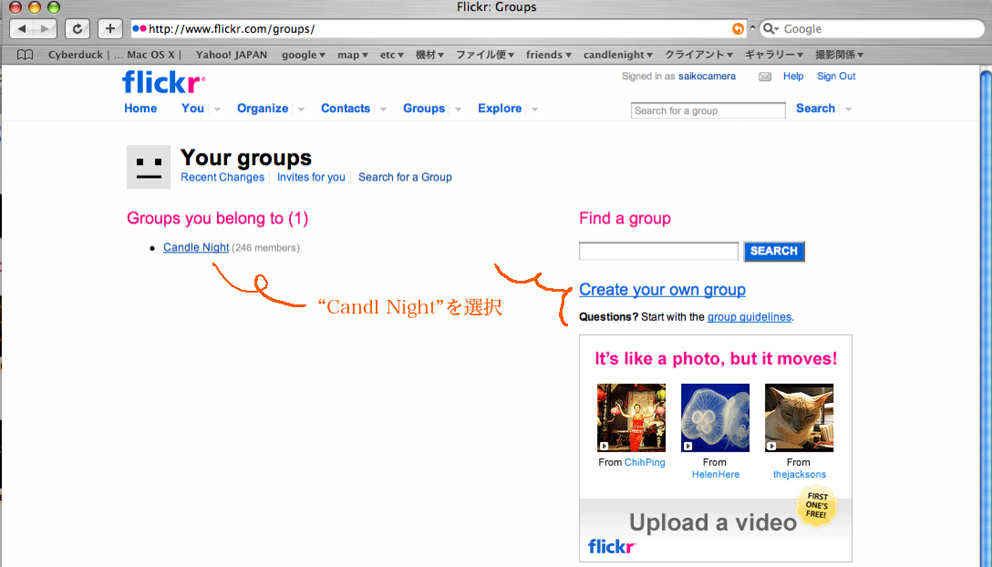This screenshot has width=992, height=567.
Task: Visit thejacksons profile link
Action: click(x=800, y=475)
